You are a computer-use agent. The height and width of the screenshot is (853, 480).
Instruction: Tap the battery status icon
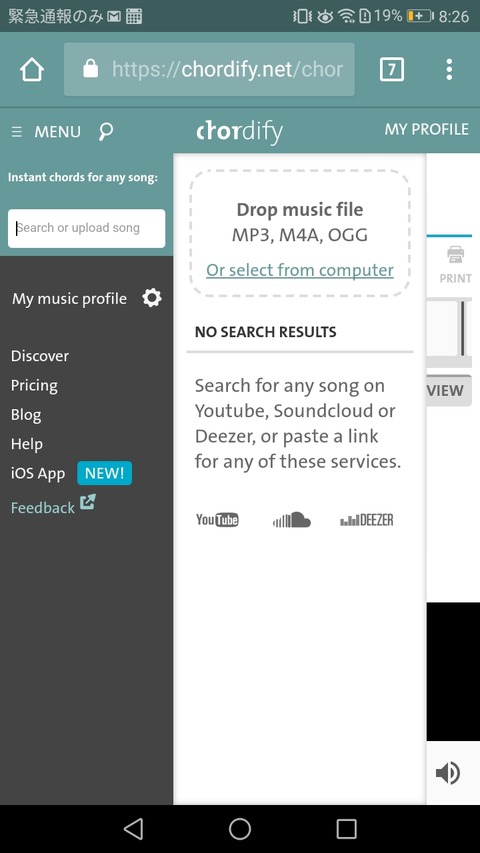click(x=420, y=16)
